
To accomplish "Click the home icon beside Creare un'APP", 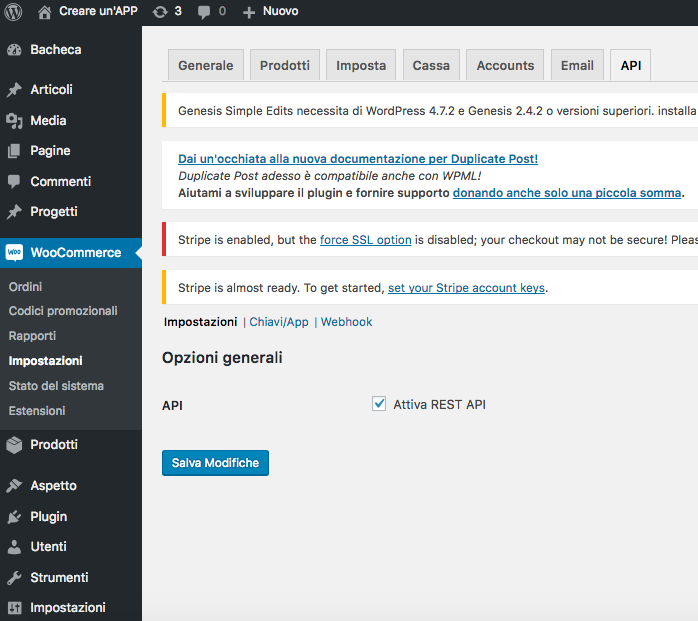I will [x=44, y=11].
